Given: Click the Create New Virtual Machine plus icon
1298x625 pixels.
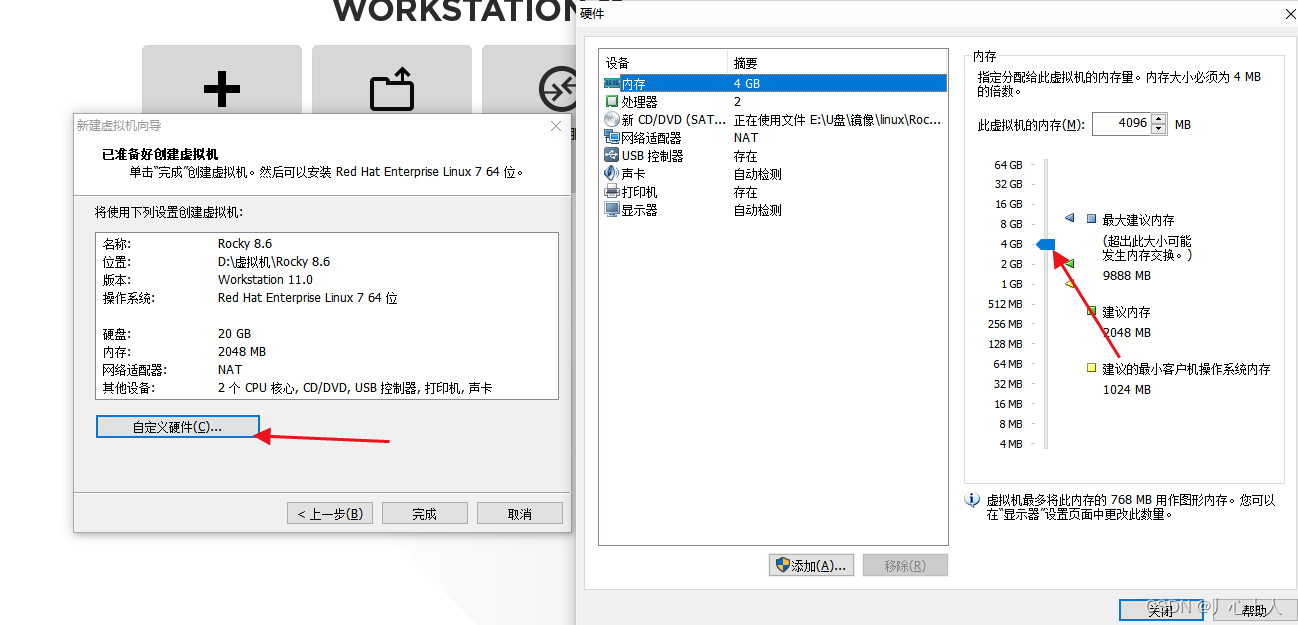Looking at the screenshot, I should coord(221,89).
